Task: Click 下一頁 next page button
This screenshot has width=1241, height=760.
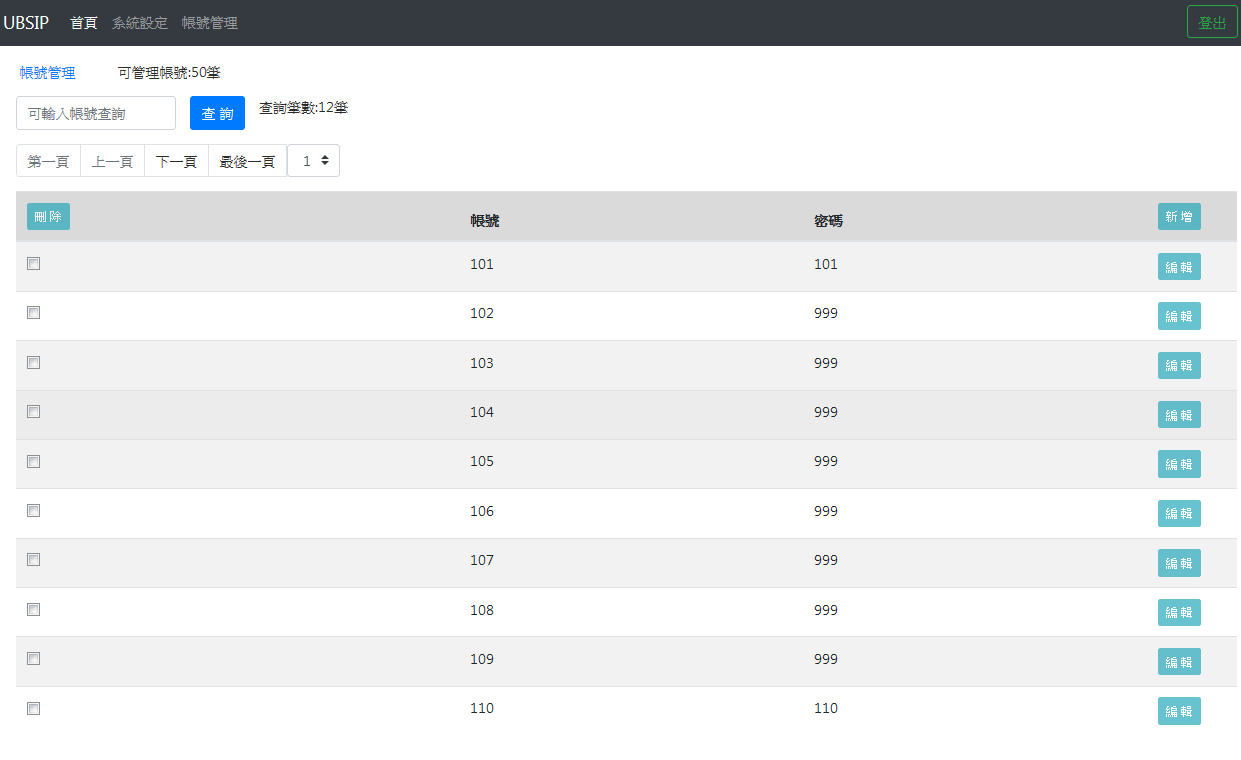Action: click(176, 161)
